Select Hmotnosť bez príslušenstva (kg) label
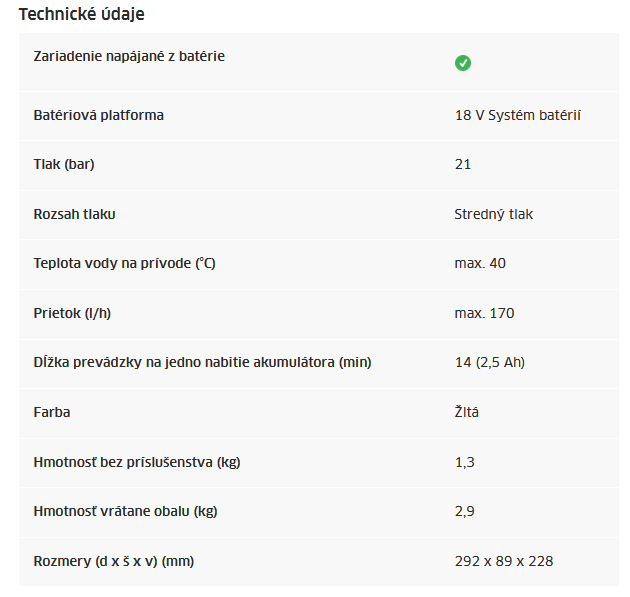 [137, 462]
